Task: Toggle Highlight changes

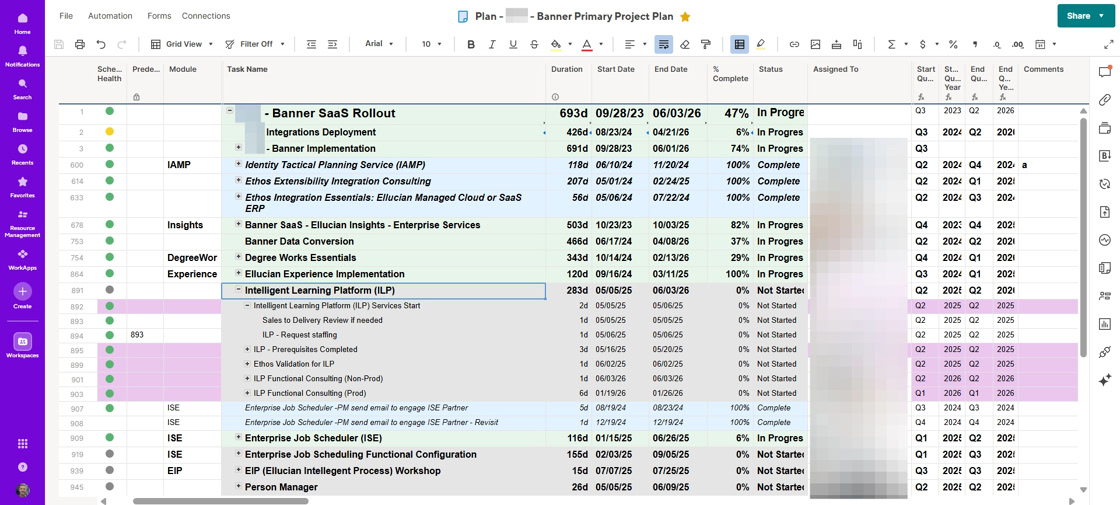Action: (761, 44)
